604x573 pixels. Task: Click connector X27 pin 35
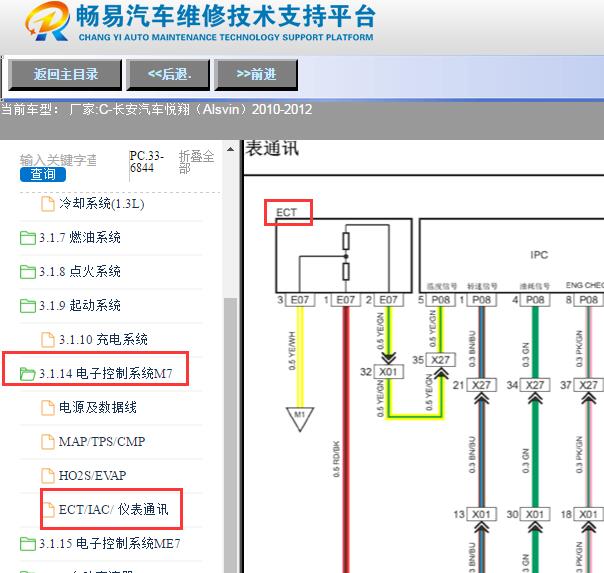(441, 360)
